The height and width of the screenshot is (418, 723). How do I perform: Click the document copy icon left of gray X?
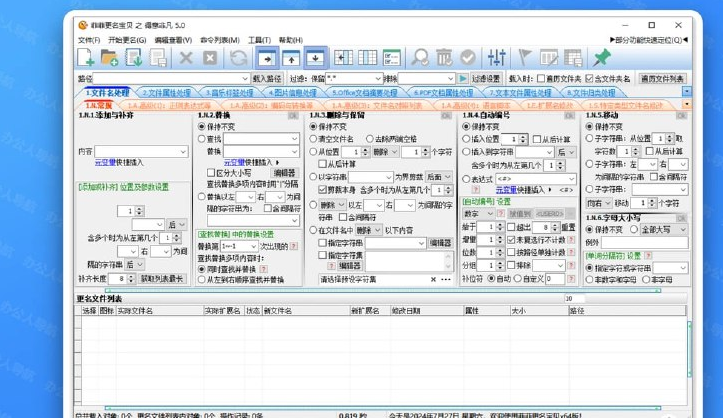pos(158,58)
